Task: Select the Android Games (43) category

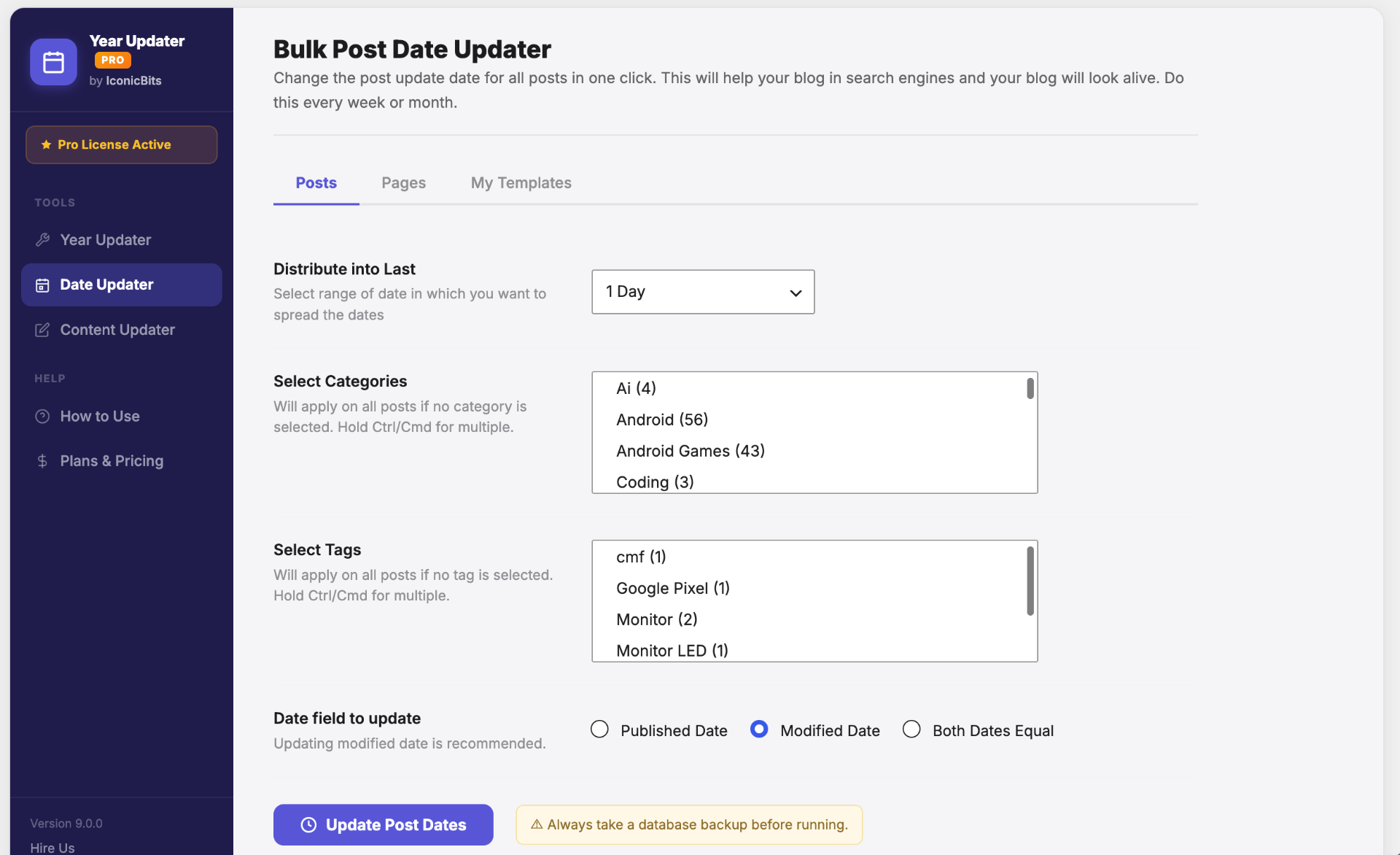Action: 808,451
